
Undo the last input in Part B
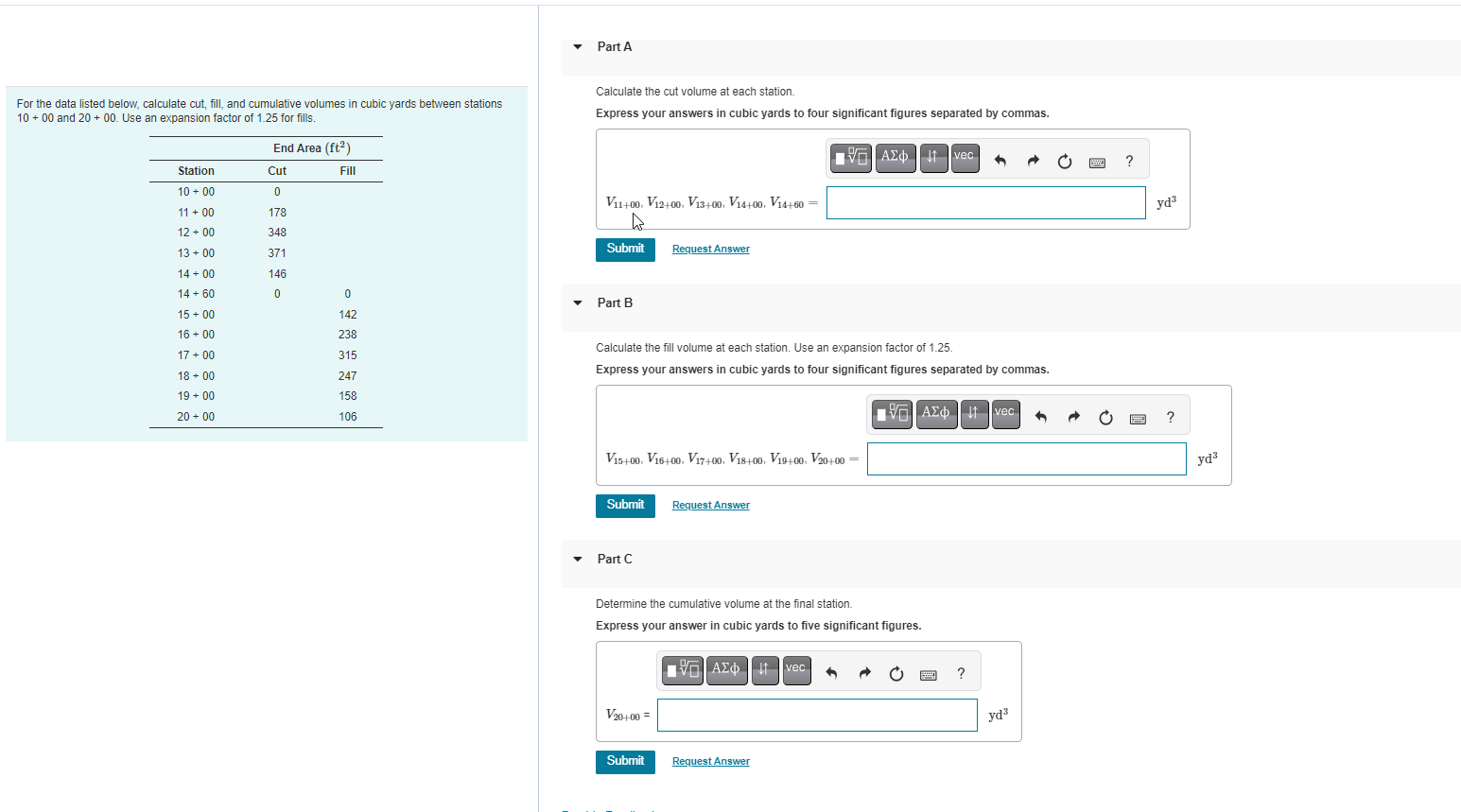pos(1042,414)
